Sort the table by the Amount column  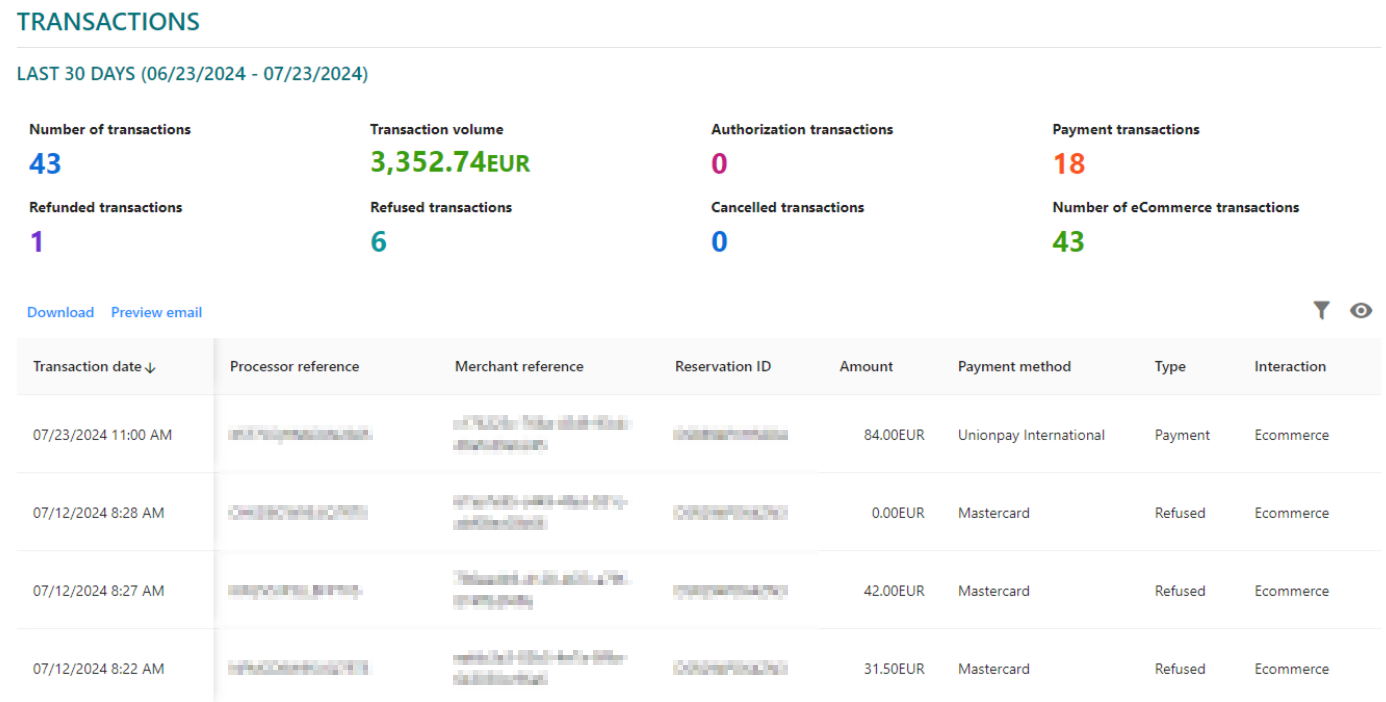pos(866,366)
